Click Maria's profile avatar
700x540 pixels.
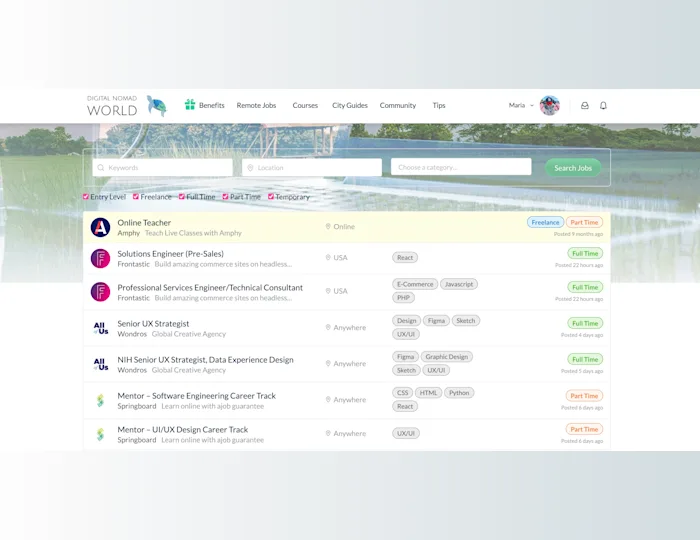click(x=550, y=105)
